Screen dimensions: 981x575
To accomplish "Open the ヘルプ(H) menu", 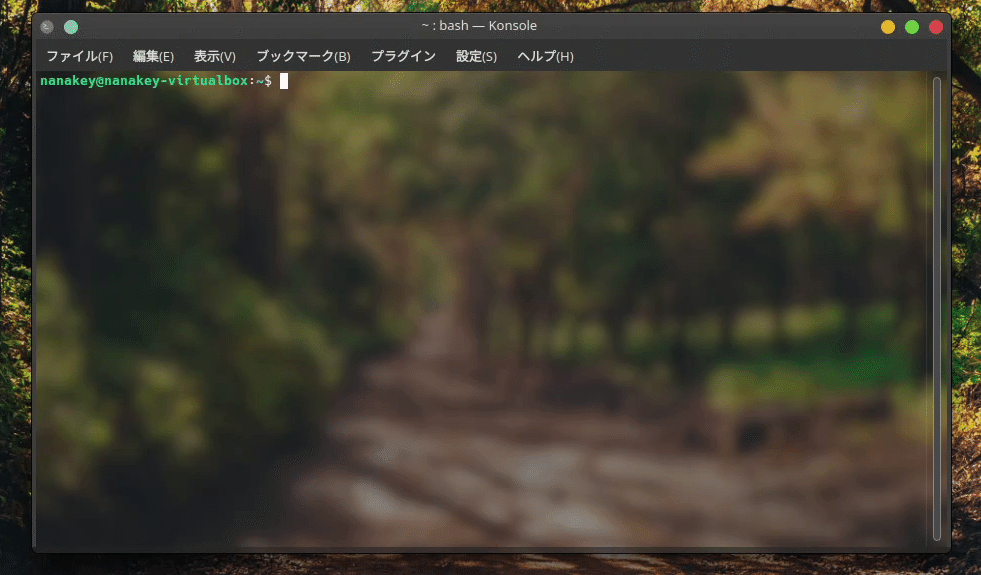I will click(x=545, y=56).
